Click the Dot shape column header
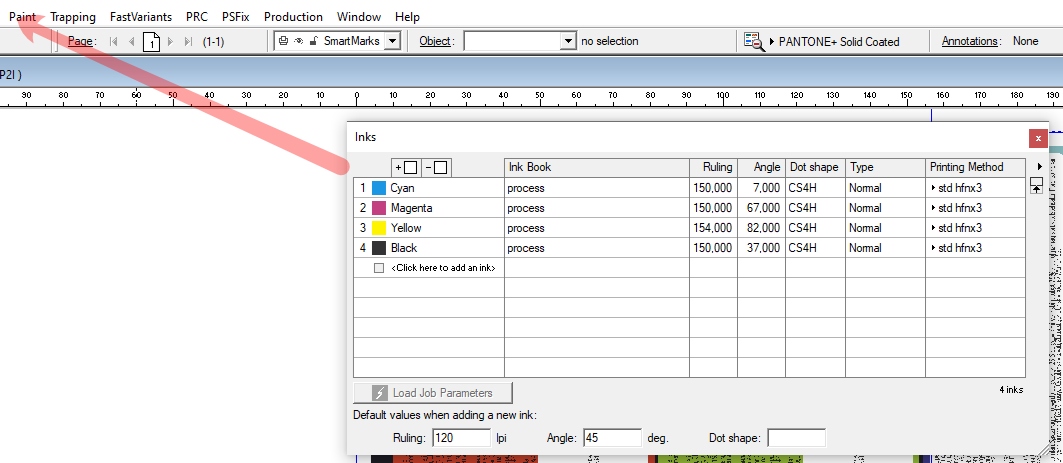1063x463 pixels. click(816, 167)
